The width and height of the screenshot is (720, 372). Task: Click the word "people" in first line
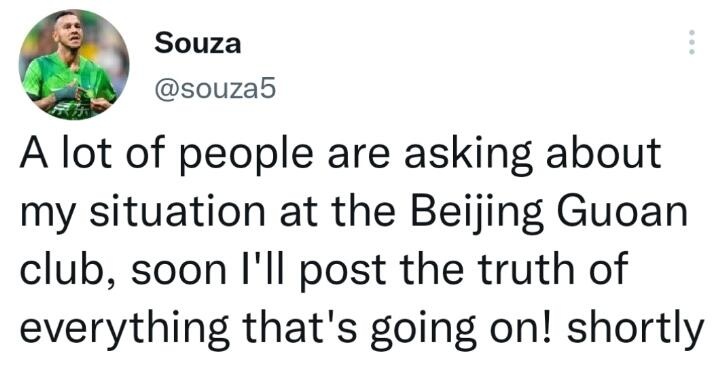248,156
